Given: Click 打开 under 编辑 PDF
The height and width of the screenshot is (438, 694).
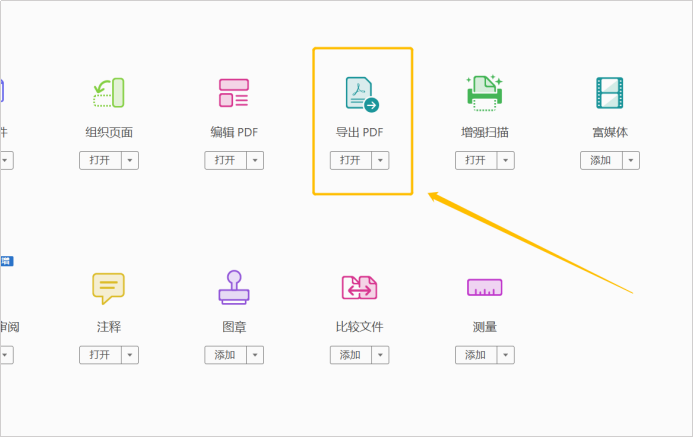Looking at the screenshot, I should click(x=225, y=160).
